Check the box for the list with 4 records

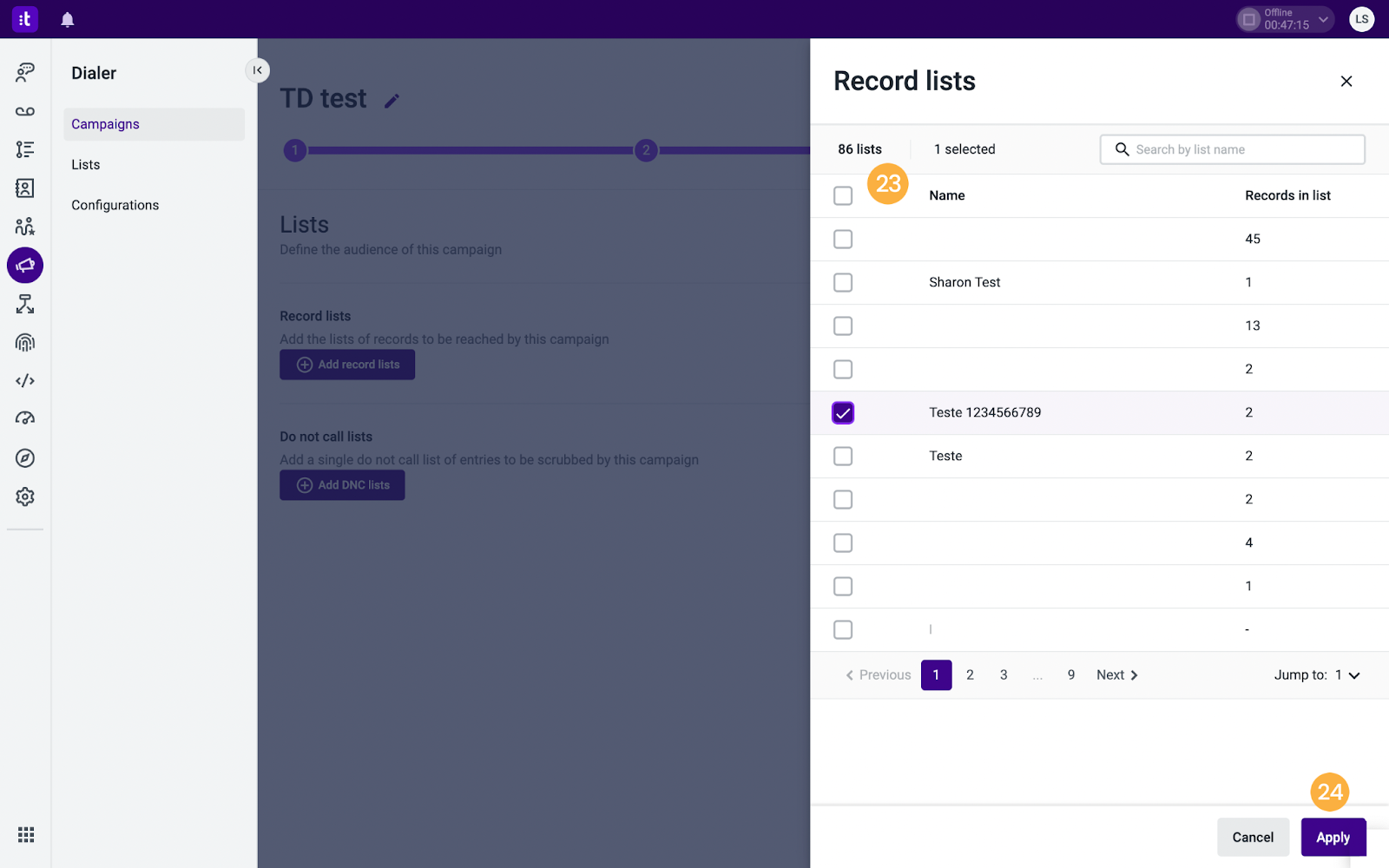[x=843, y=542]
